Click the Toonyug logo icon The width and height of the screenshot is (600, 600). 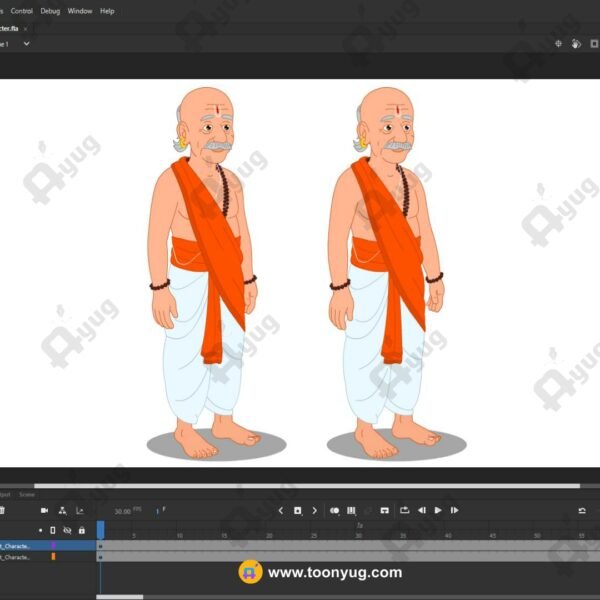coord(250,572)
